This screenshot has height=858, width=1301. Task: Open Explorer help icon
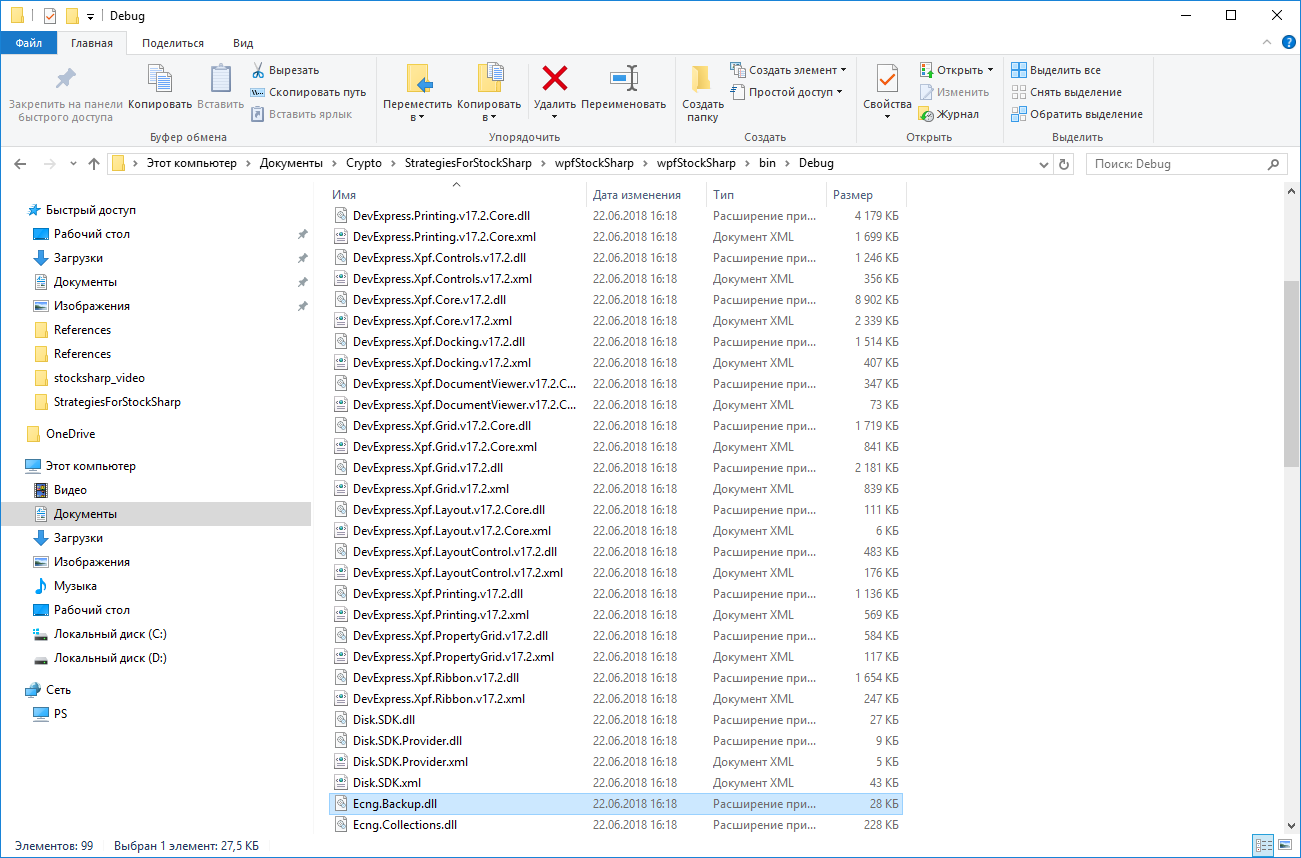click(1287, 43)
